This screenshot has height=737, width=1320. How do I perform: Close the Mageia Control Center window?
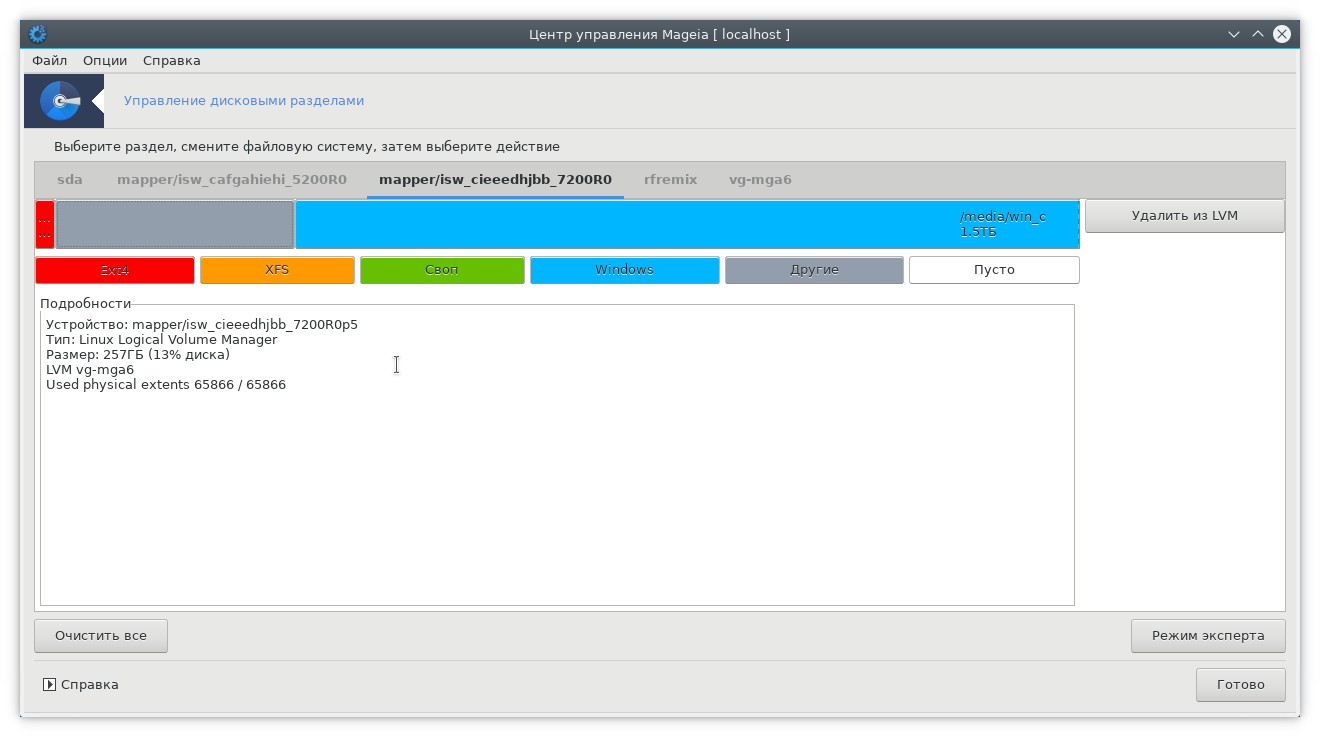coord(1281,34)
